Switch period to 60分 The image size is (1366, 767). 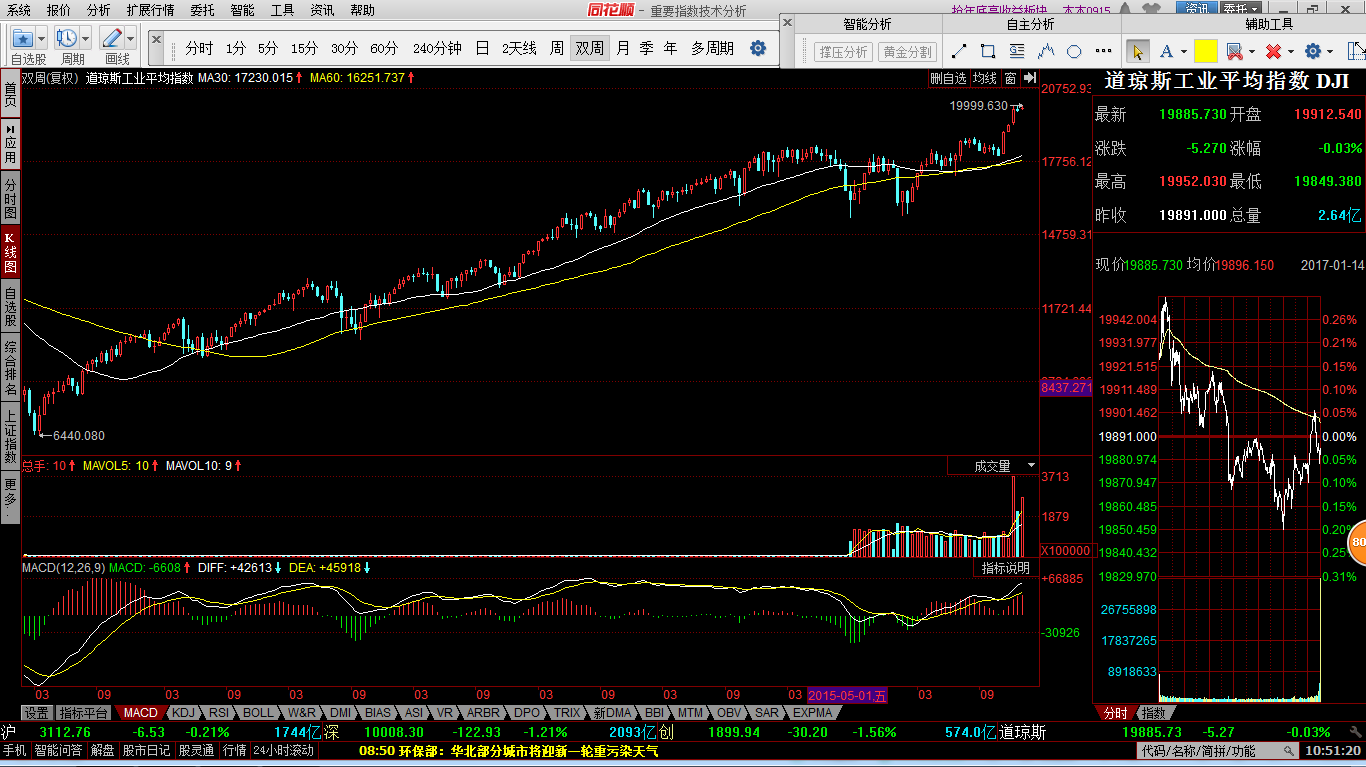[x=384, y=48]
